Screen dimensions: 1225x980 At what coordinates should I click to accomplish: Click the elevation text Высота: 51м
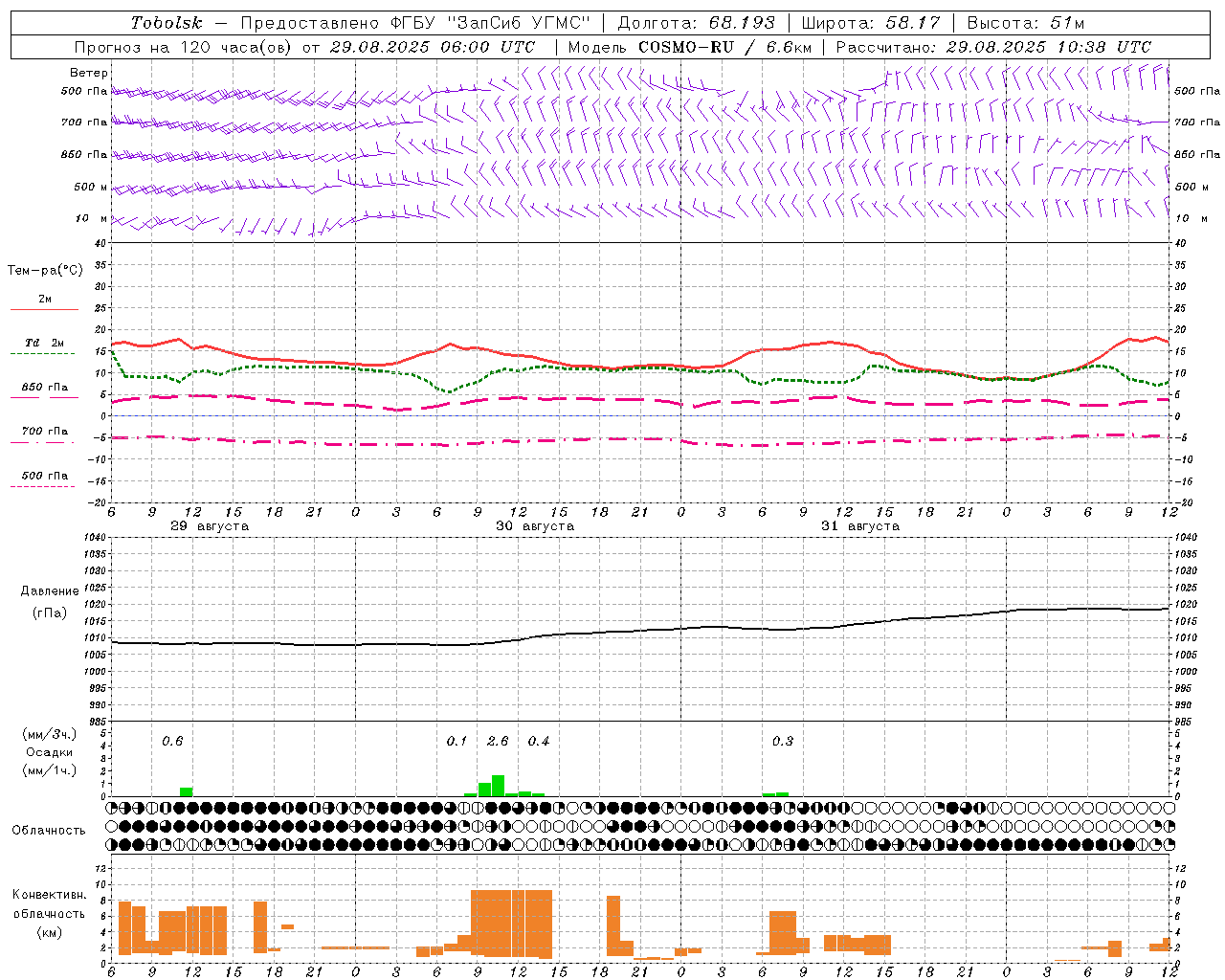click(1026, 23)
